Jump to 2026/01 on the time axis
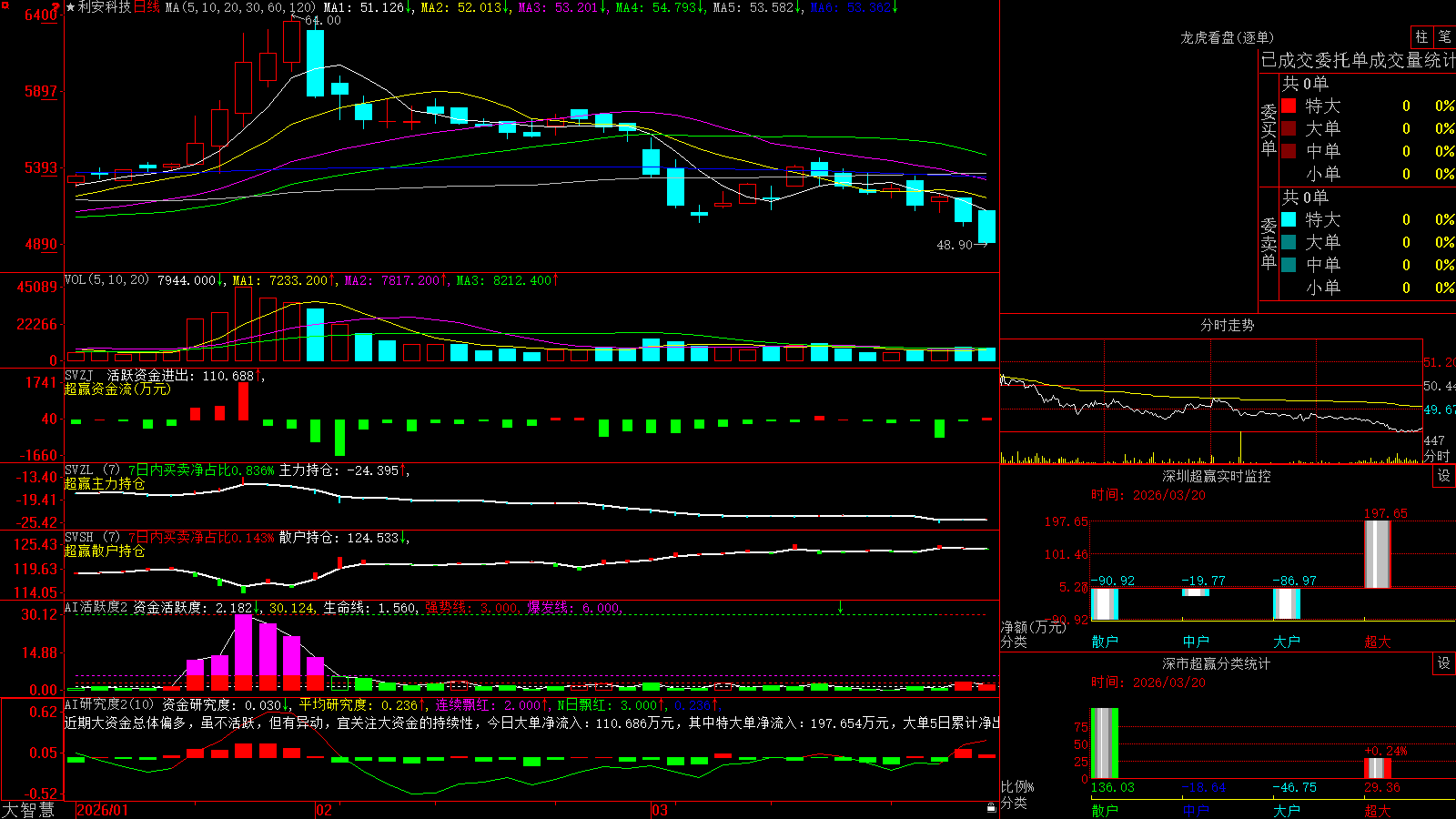1456x819 pixels. click(103, 810)
